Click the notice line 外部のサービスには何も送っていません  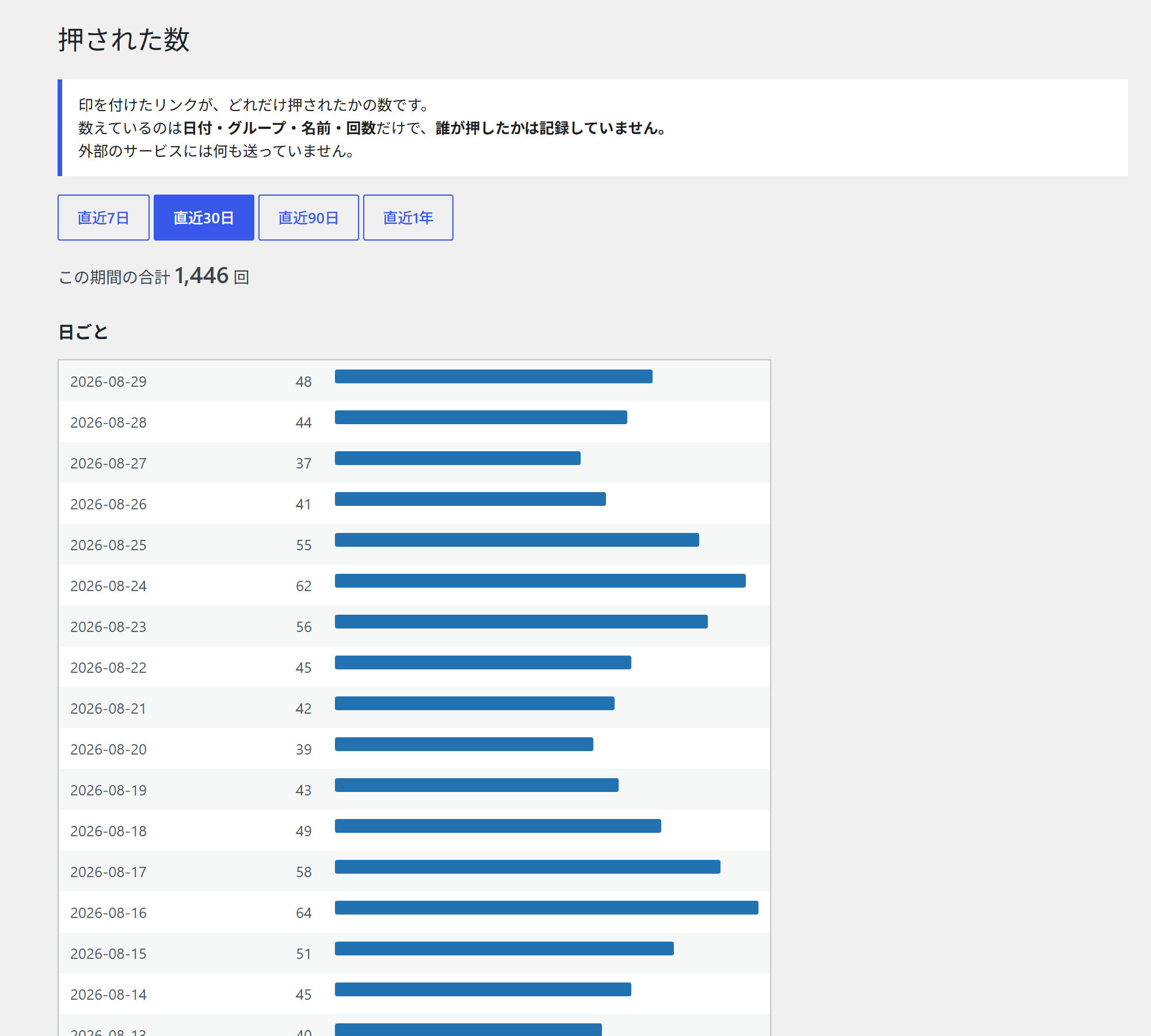(x=216, y=151)
